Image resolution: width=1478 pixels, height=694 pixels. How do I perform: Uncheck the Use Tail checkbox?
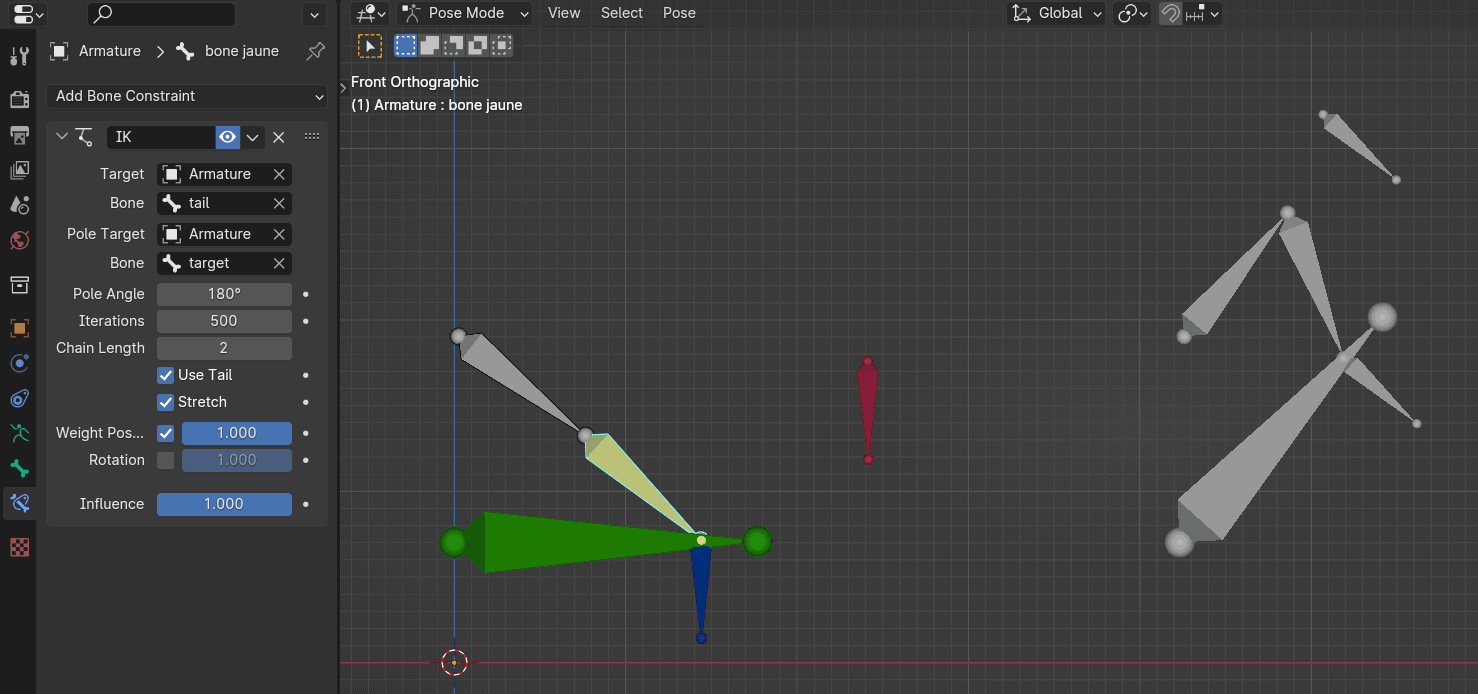(x=164, y=375)
